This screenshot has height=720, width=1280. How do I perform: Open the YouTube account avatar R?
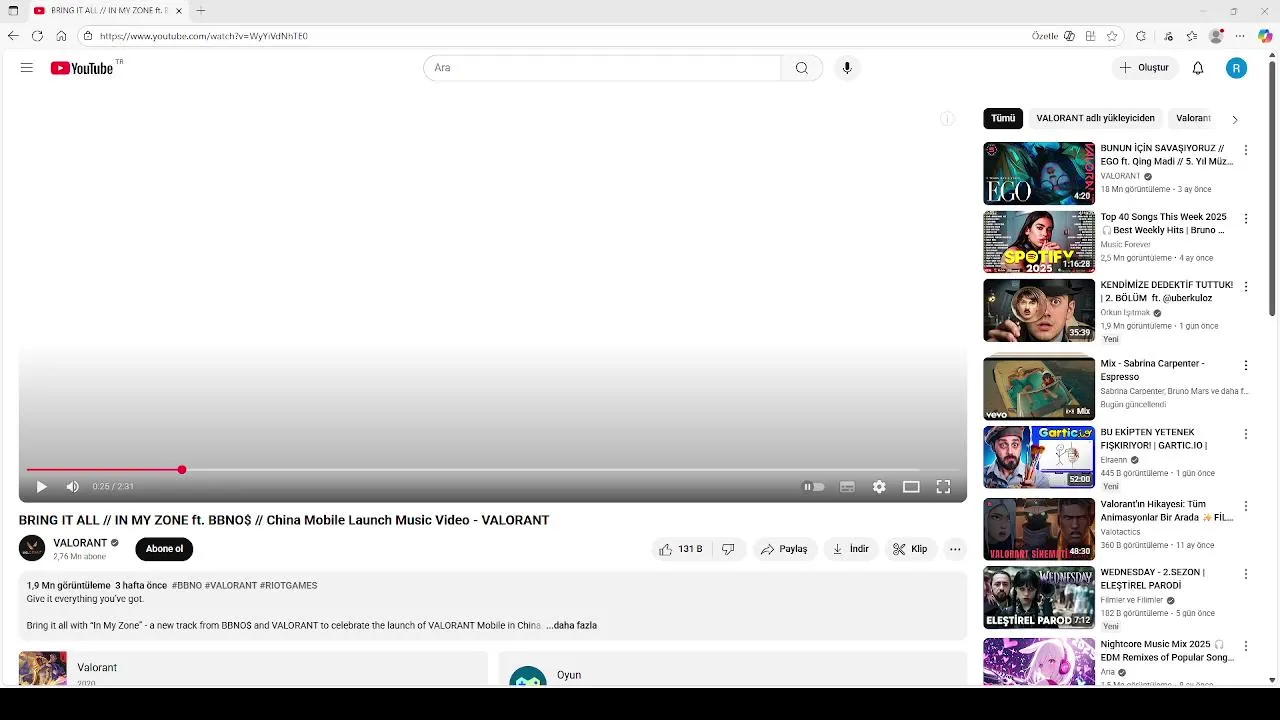click(1237, 68)
